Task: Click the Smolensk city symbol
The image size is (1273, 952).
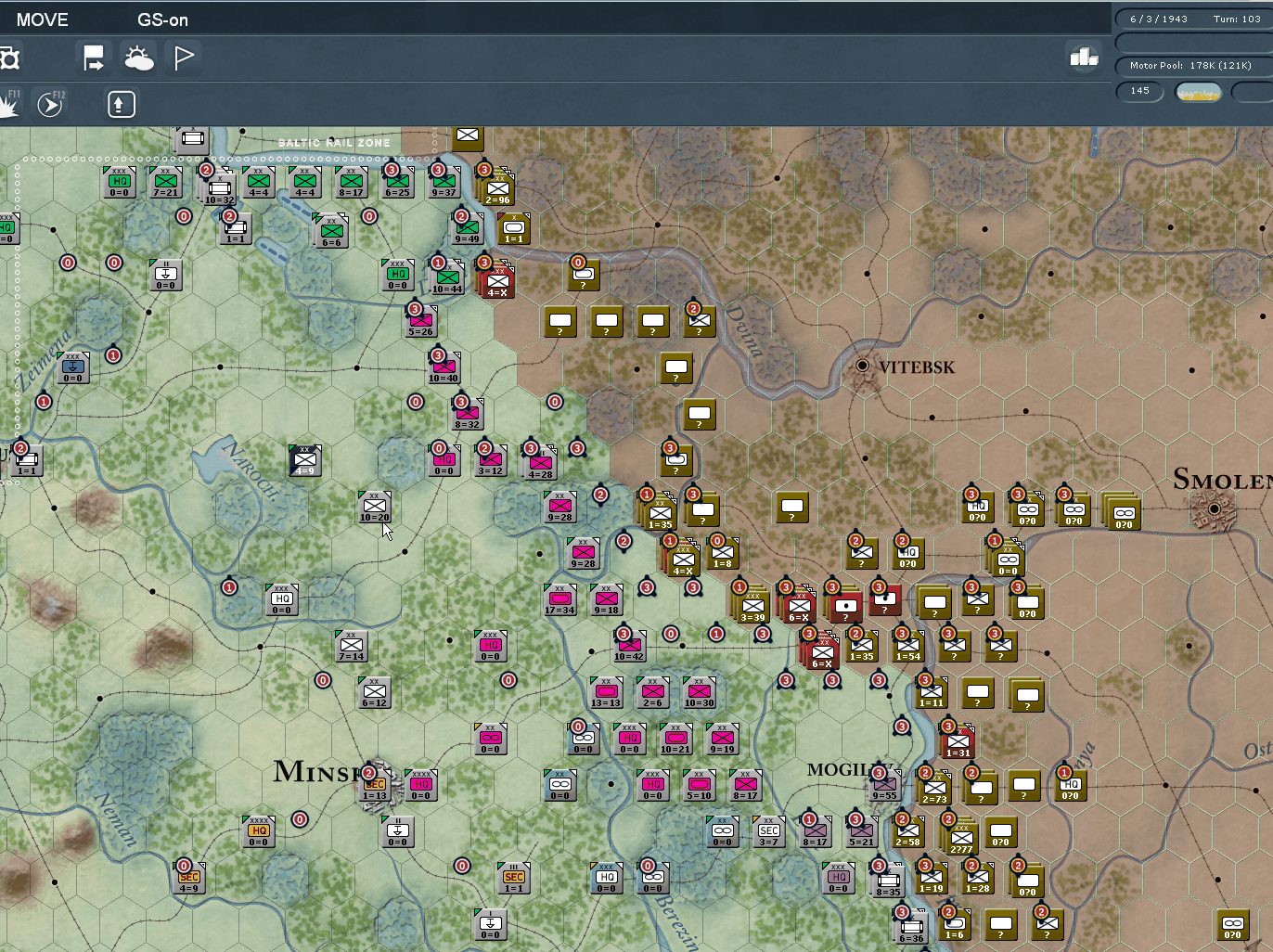Action: [1214, 508]
